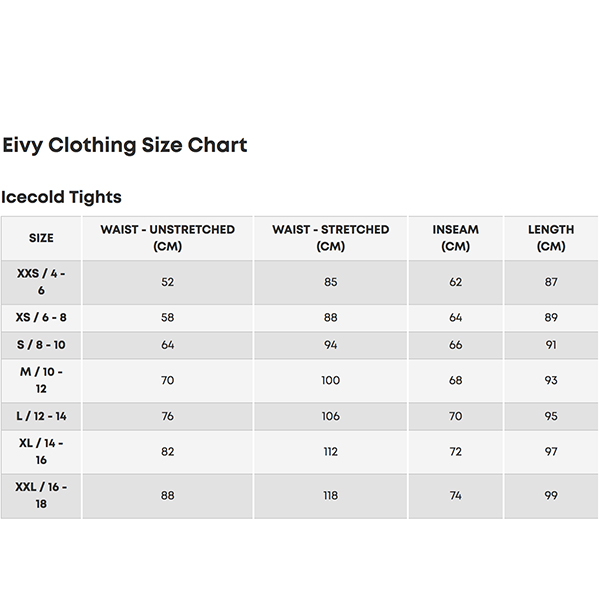The height and width of the screenshot is (600, 600).
Task: Select the XXL / 16 - 18 size label
Action: 41,496
